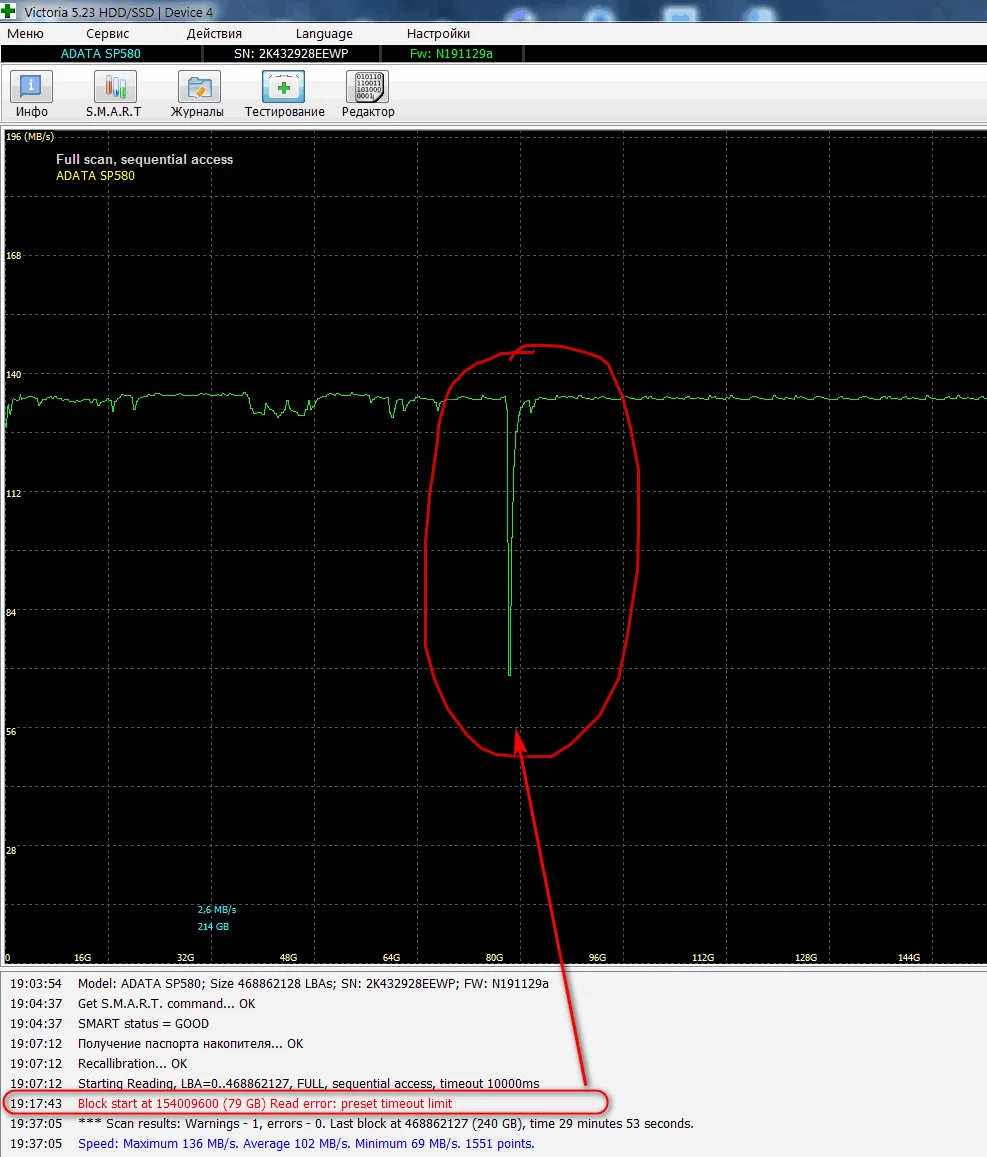Image resolution: width=987 pixels, height=1157 pixels.
Task: Open the Меню menu
Action: point(25,33)
